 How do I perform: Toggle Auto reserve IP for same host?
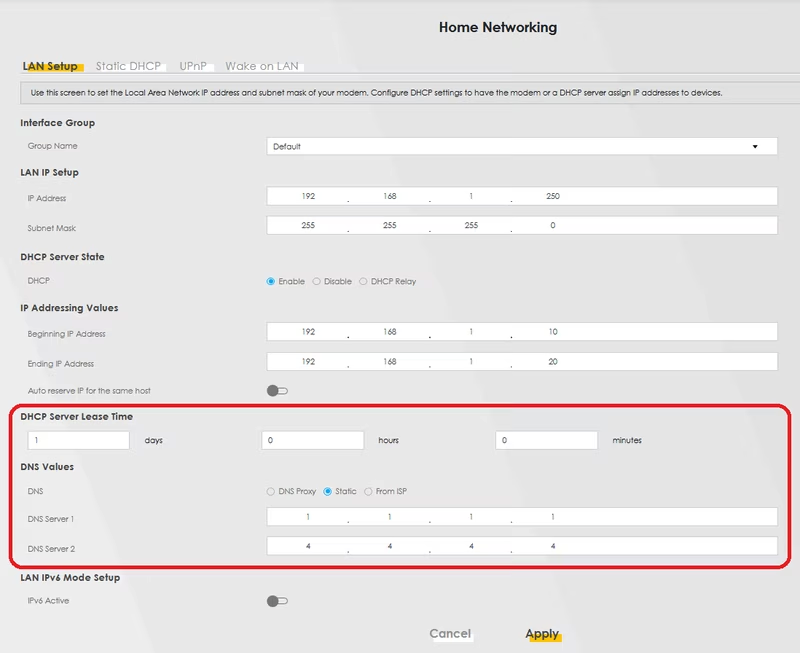pyautogui.click(x=277, y=391)
